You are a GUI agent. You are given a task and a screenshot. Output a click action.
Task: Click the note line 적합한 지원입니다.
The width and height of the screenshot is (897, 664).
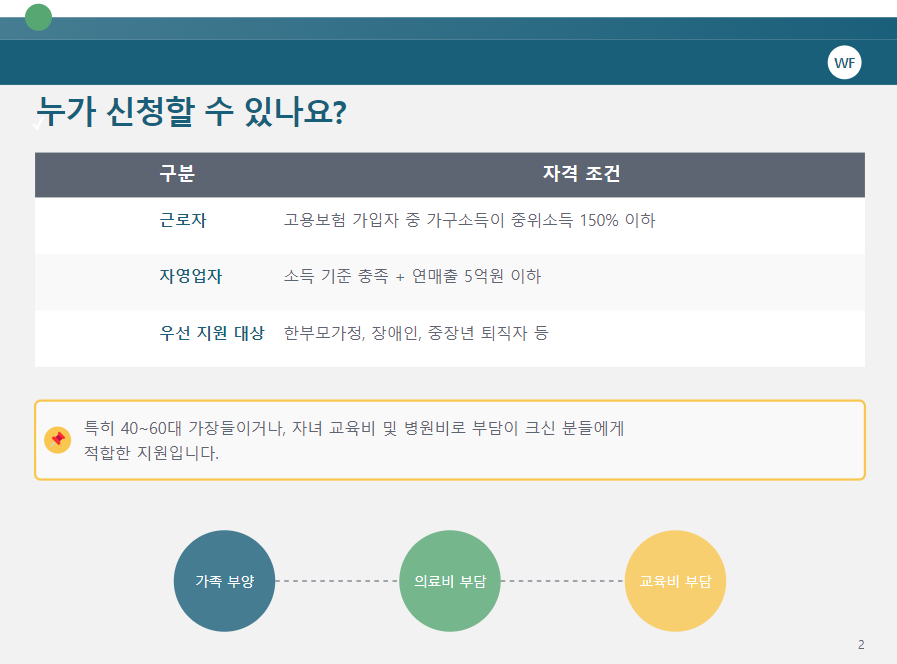click(x=151, y=453)
